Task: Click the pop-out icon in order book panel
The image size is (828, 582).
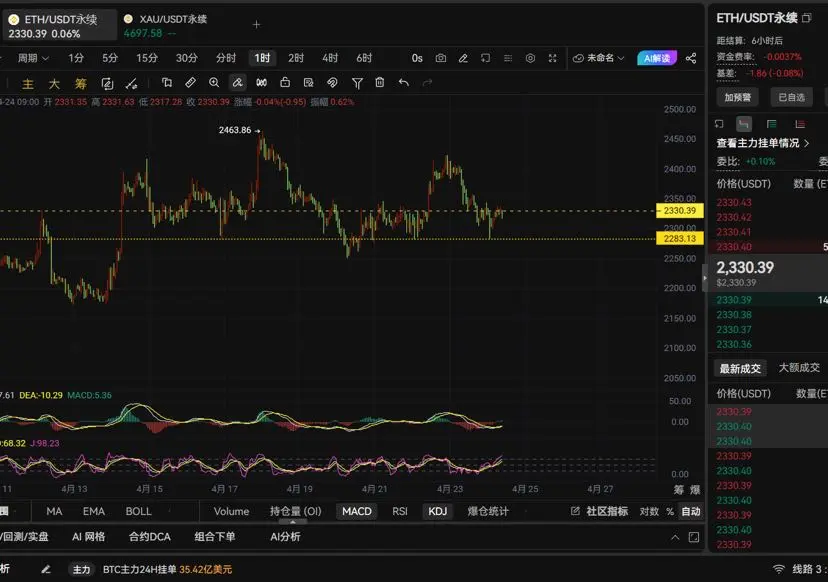Action: tap(719, 124)
